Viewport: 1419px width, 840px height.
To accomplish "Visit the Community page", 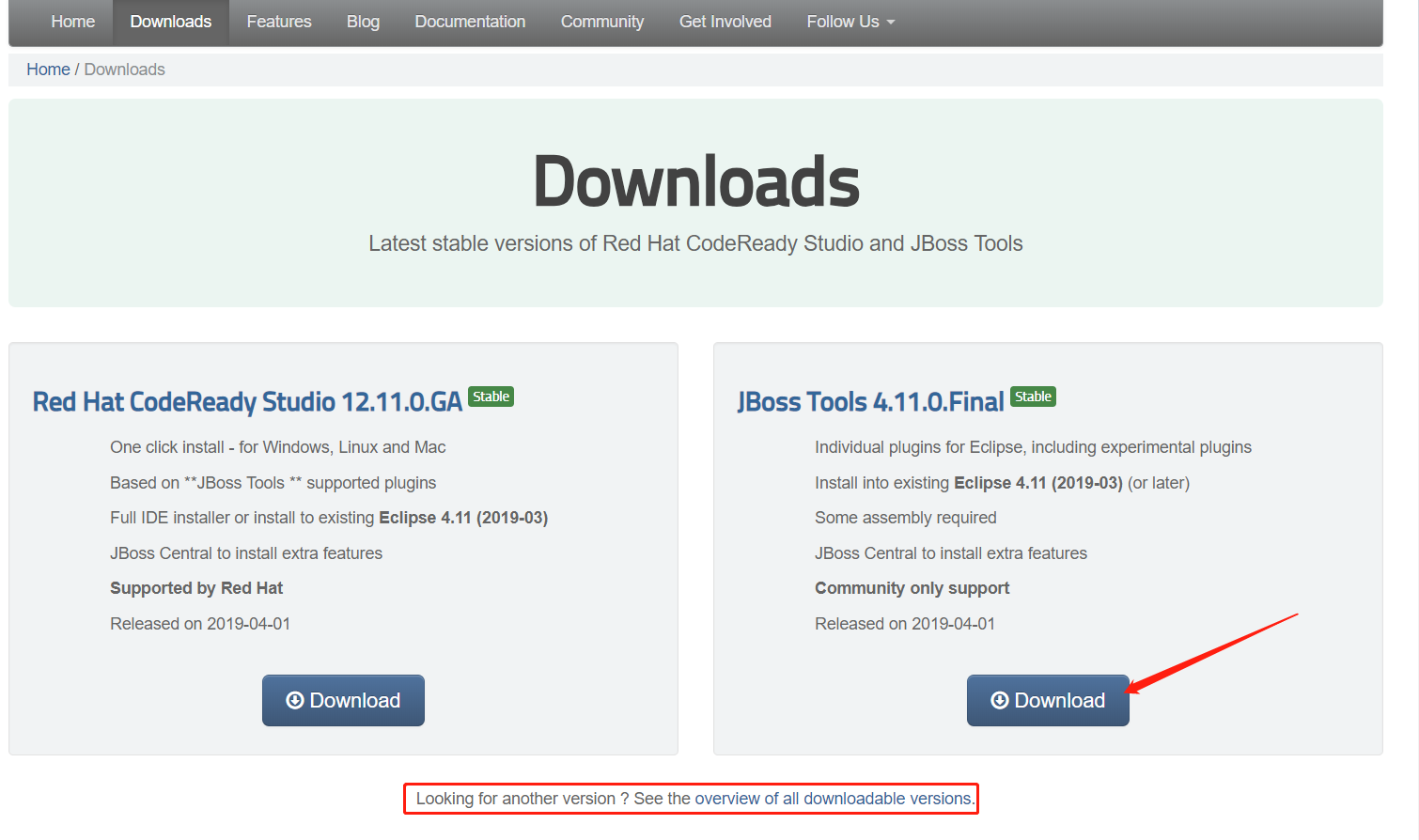I will pyautogui.click(x=601, y=22).
